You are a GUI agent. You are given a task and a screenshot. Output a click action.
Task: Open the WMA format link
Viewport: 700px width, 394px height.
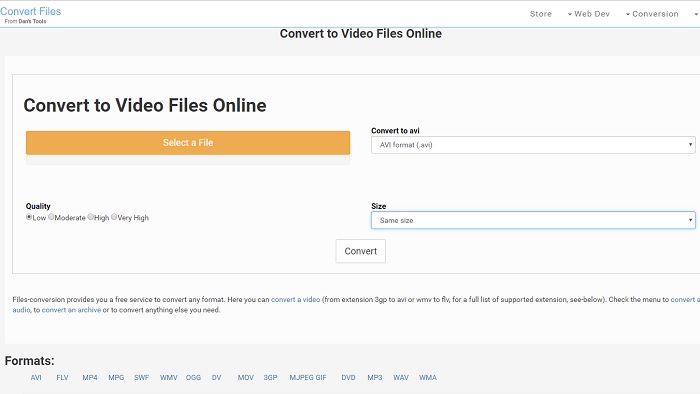coord(428,377)
